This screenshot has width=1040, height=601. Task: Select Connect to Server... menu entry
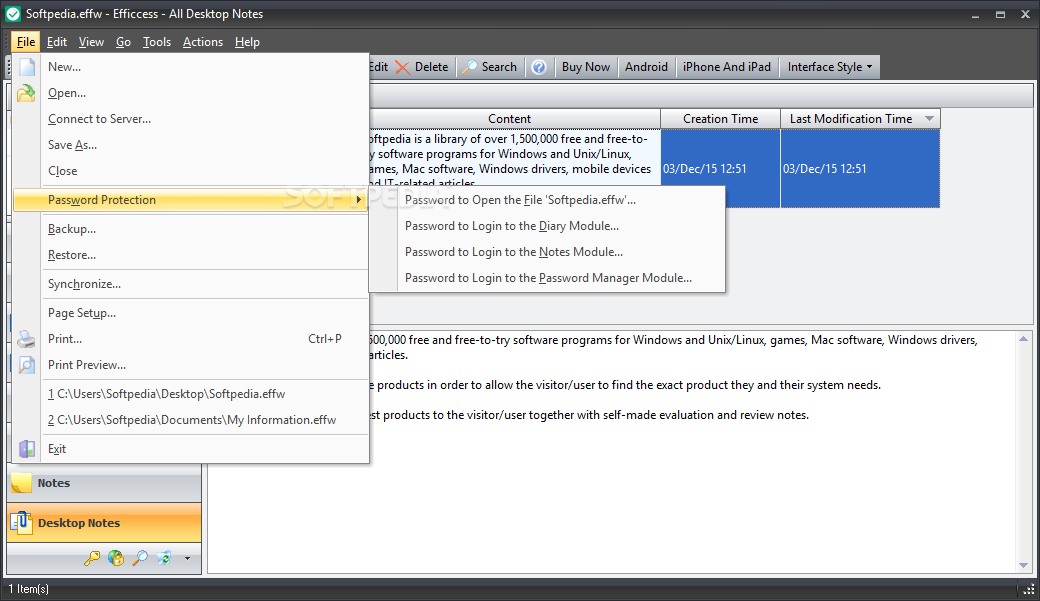[x=191, y=119]
